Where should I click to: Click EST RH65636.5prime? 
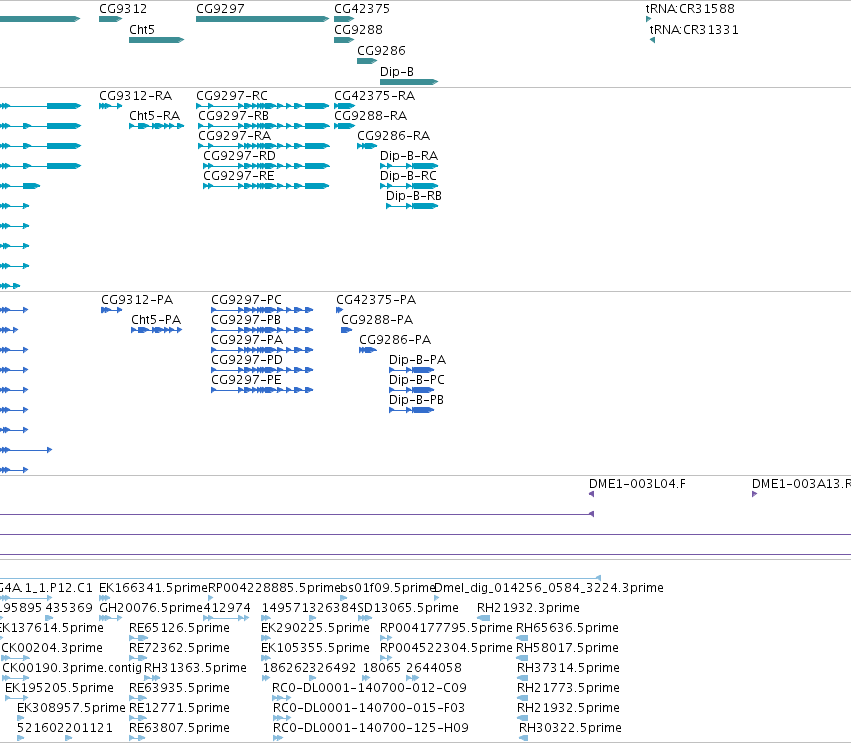(567, 628)
